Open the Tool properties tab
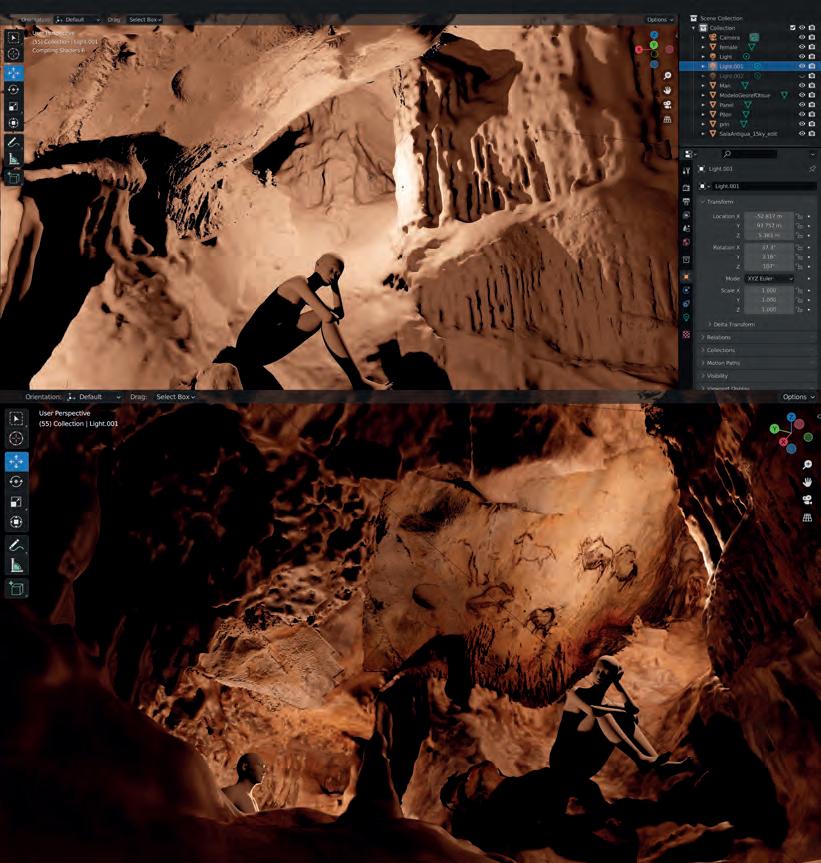The width and height of the screenshot is (821, 863). [x=686, y=171]
